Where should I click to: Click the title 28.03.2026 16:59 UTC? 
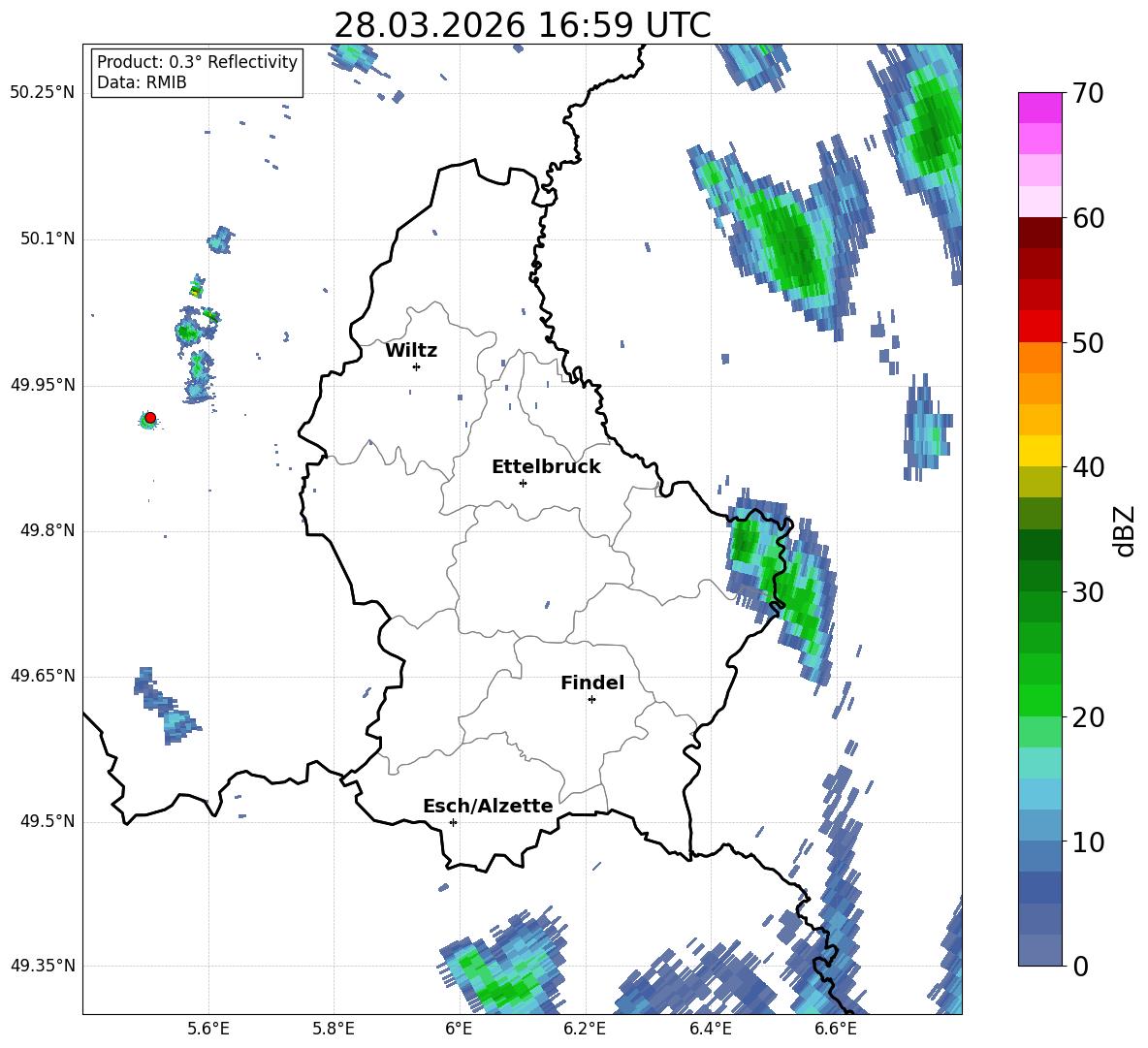522,25
